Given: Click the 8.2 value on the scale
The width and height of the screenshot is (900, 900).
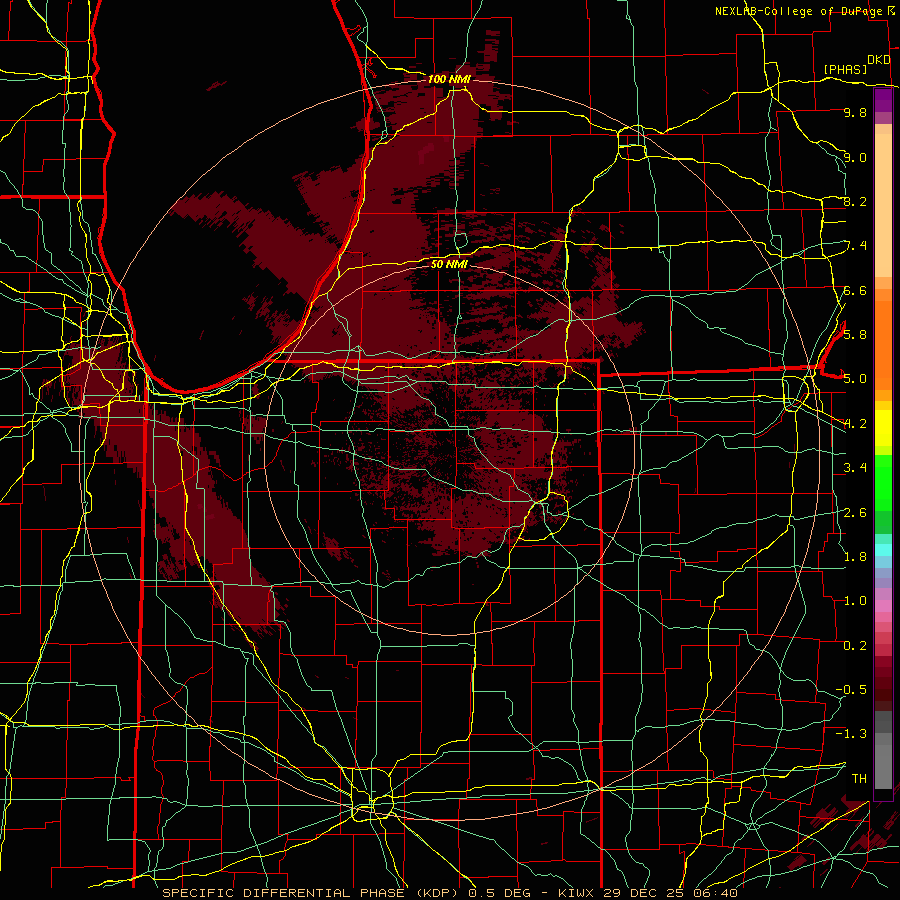Looking at the screenshot, I should point(855,201).
